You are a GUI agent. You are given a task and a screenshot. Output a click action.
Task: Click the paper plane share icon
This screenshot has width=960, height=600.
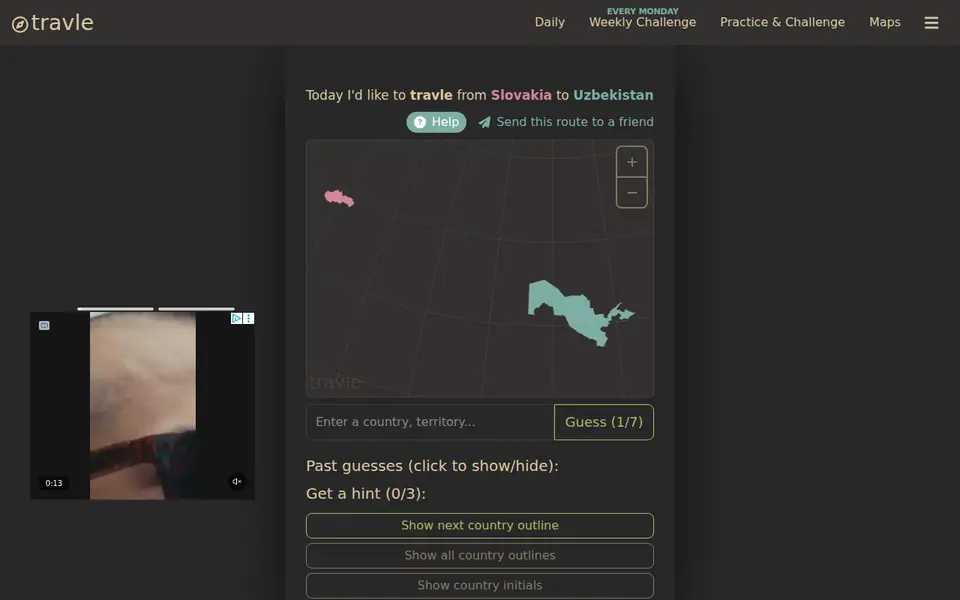tap(484, 122)
